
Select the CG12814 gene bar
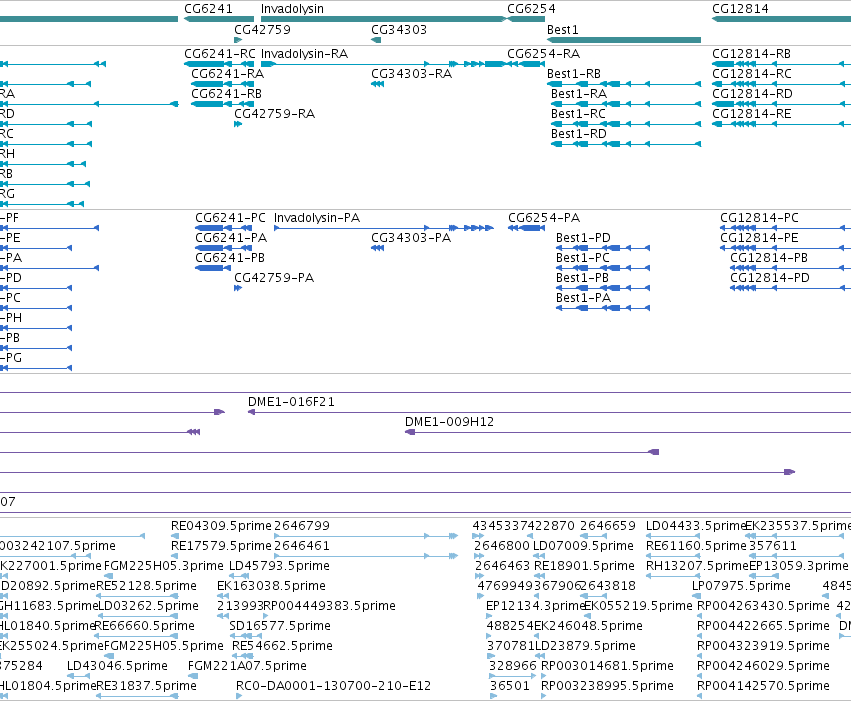(782, 19)
